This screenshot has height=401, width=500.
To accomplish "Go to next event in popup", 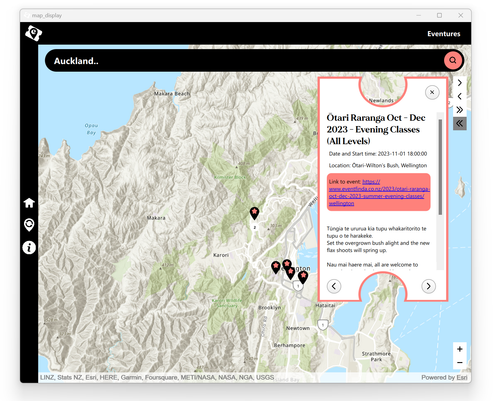I will [x=428, y=286].
